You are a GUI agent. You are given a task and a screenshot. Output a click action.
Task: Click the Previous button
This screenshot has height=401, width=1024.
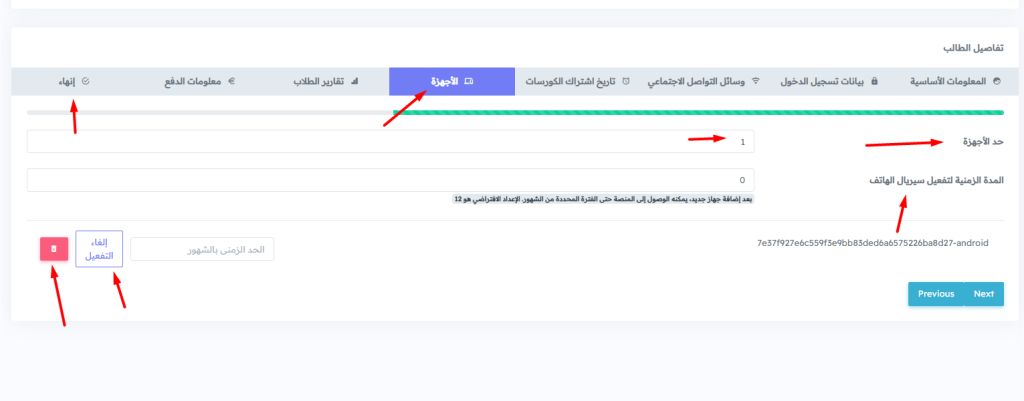pos(936,294)
